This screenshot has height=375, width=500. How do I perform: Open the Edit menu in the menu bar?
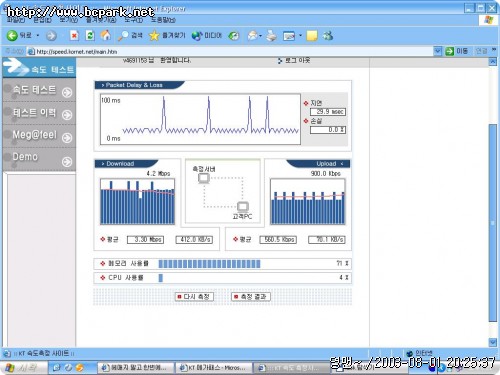click(42, 20)
